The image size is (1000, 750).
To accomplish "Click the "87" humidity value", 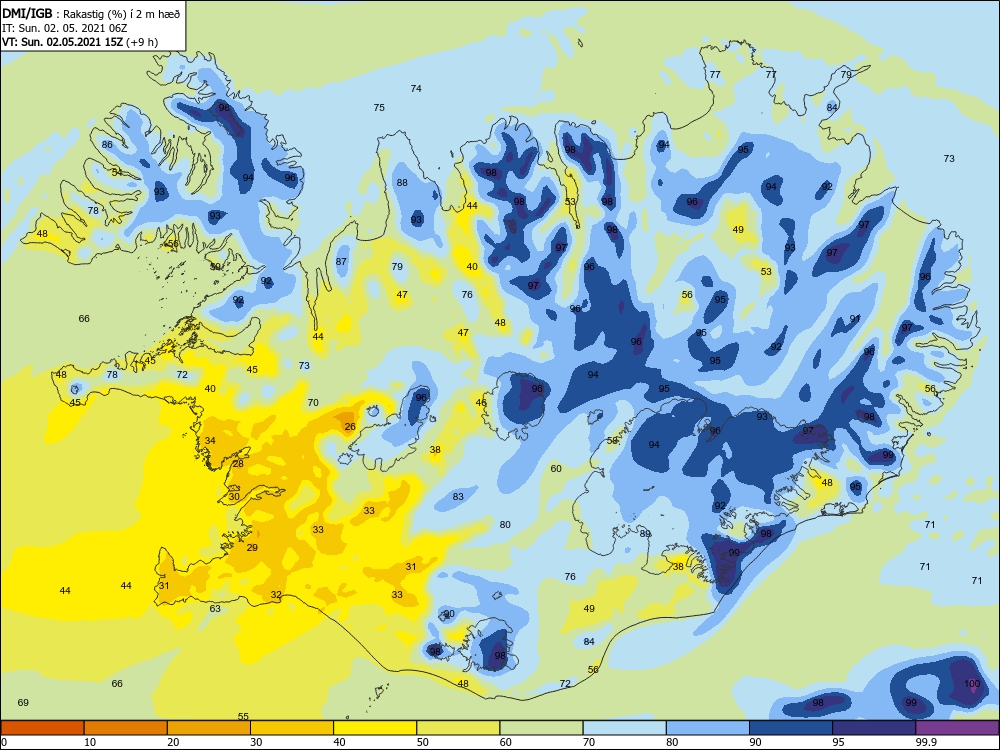I will [x=341, y=261].
